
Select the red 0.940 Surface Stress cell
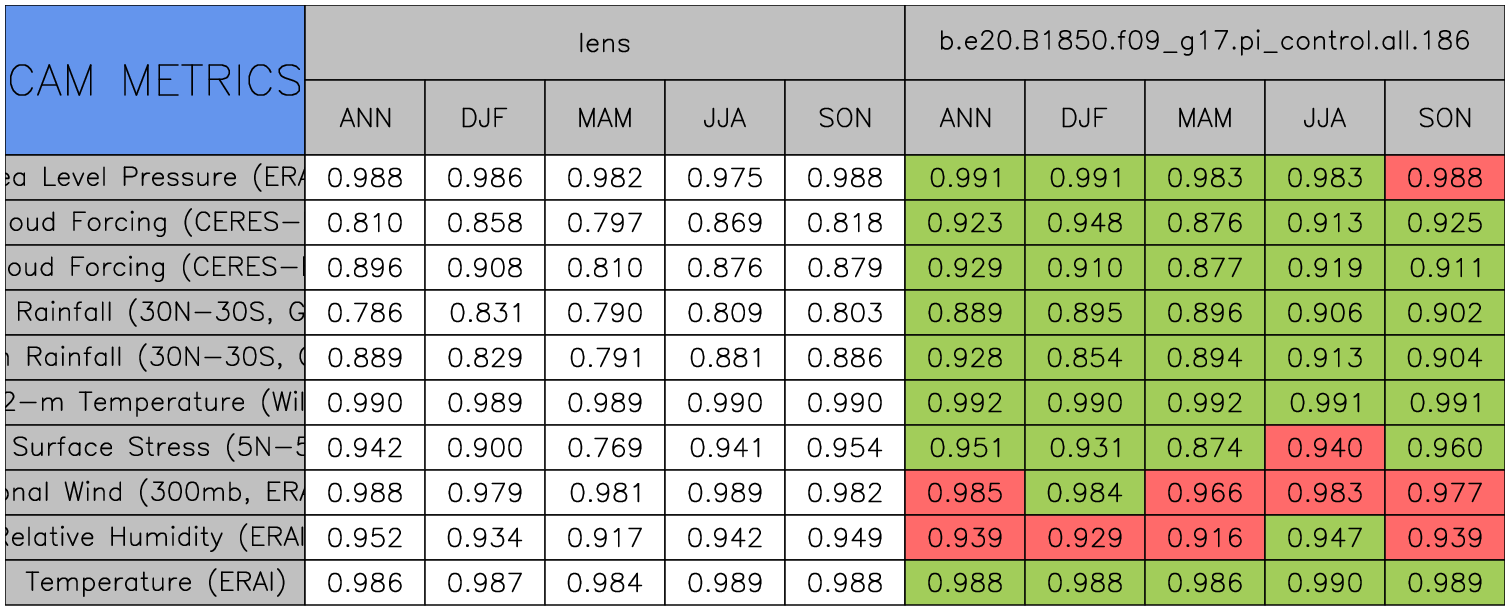pyautogui.click(x=1324, y=448)
